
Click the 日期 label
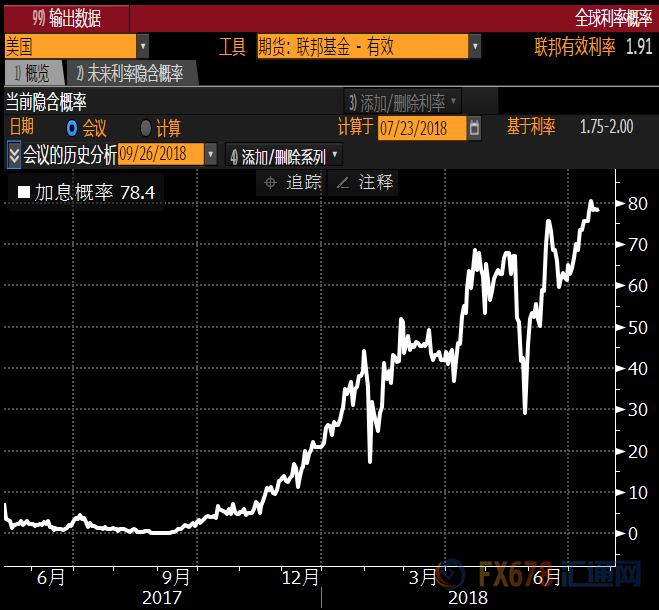click(x=22, y=127)
